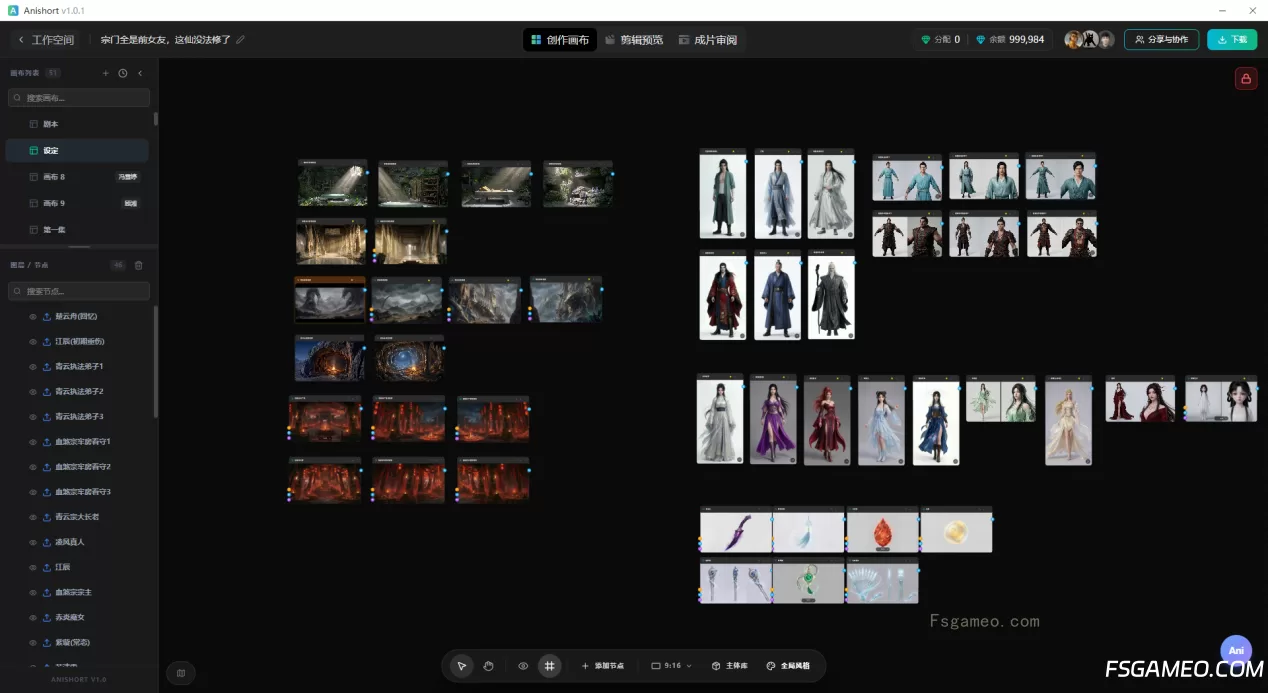Click the pencil icon to rename project
Viewport: 1268px width, 693px height.
(240, 40)
